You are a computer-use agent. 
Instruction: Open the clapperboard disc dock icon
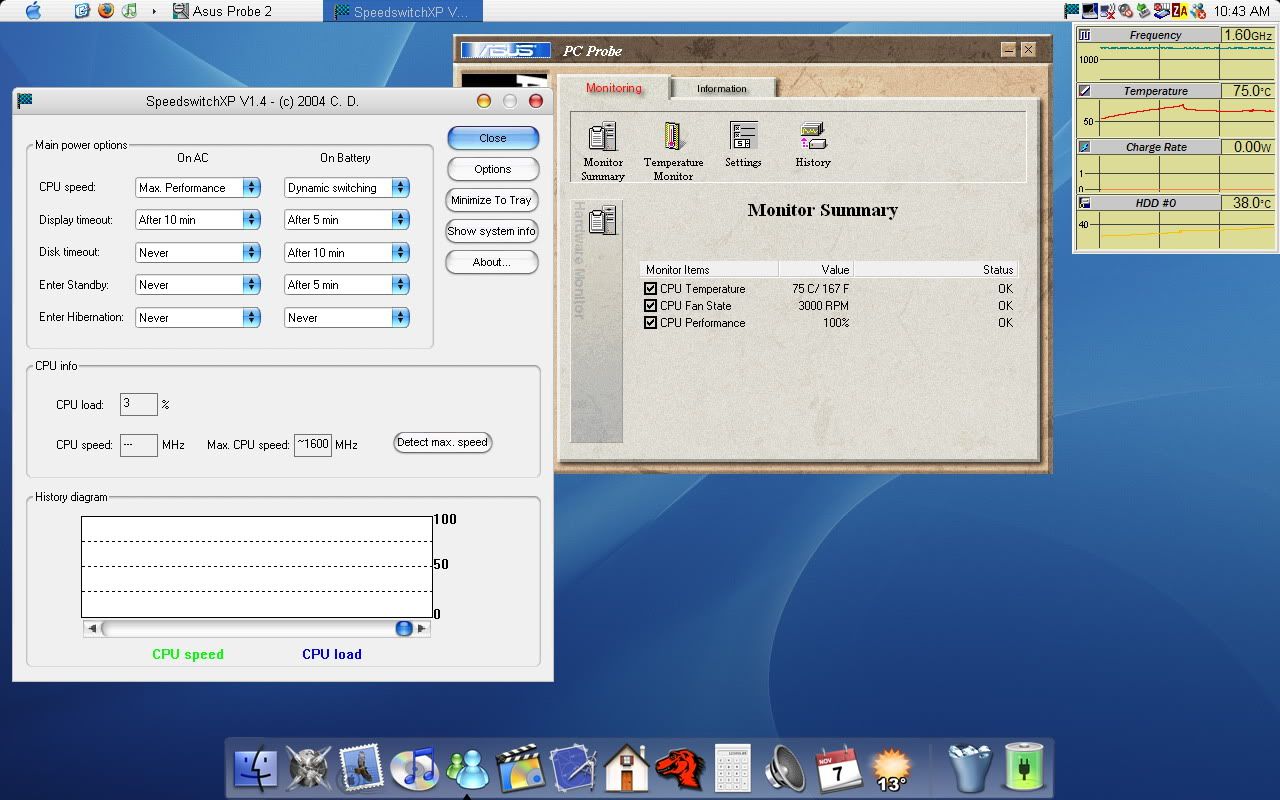point(519,768)
